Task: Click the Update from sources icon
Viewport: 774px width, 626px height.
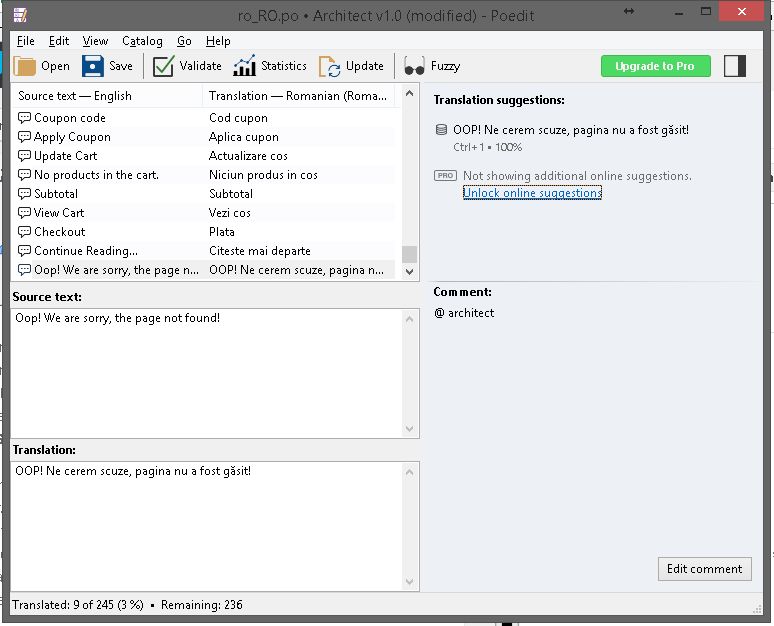Action: pyautogui.click(x=329, y=66)
